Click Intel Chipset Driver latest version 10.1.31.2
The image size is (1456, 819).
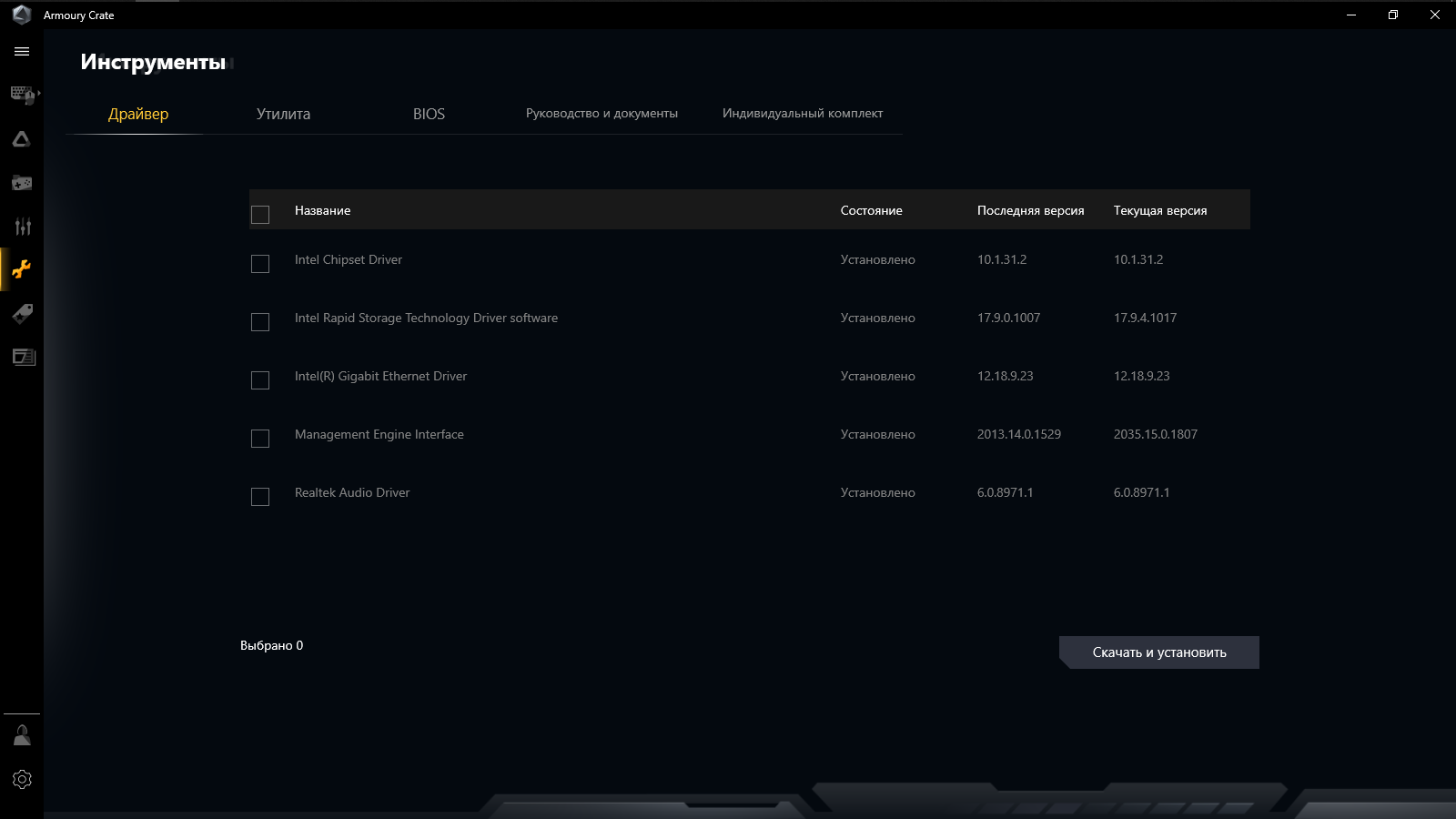click(x=1002, y=259)
